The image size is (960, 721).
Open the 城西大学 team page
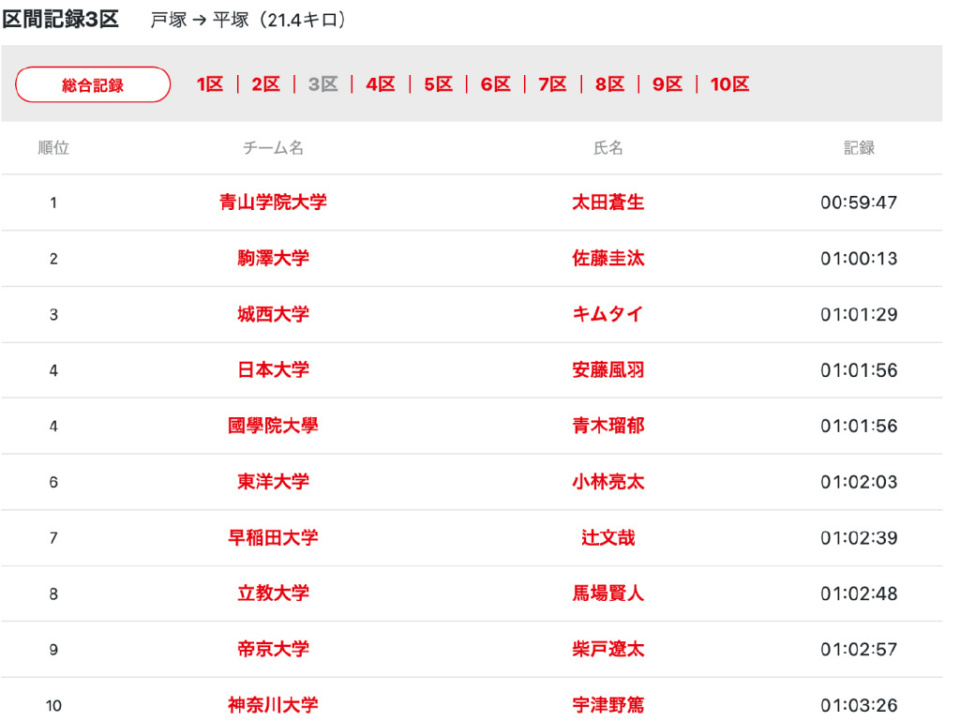(x=273, y=315)
